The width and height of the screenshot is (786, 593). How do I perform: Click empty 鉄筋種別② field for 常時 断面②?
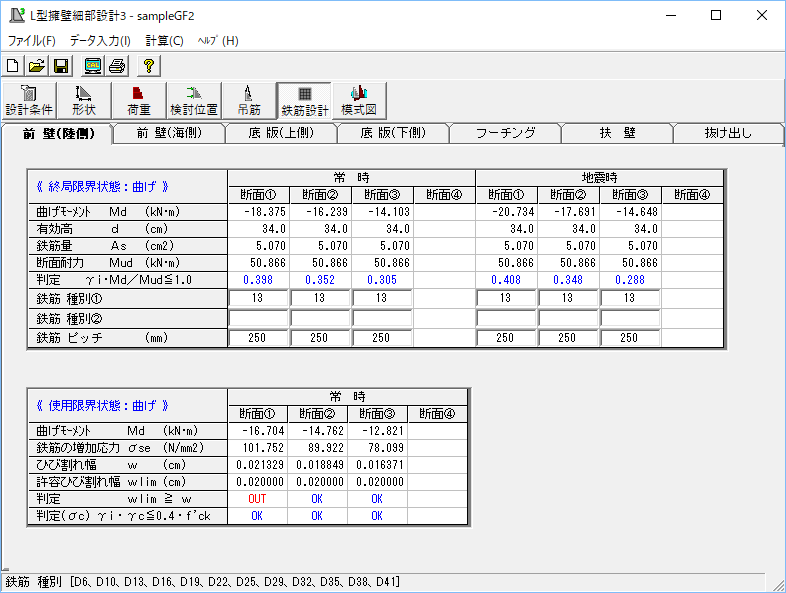pos(320,318)
